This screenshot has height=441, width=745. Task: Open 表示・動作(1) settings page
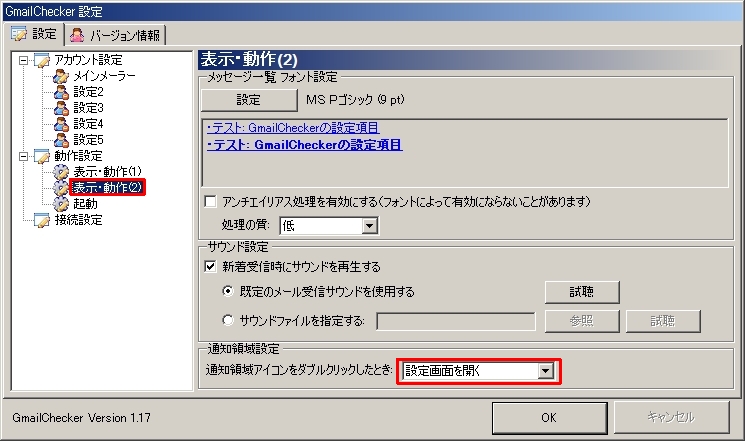click(107, 172)
